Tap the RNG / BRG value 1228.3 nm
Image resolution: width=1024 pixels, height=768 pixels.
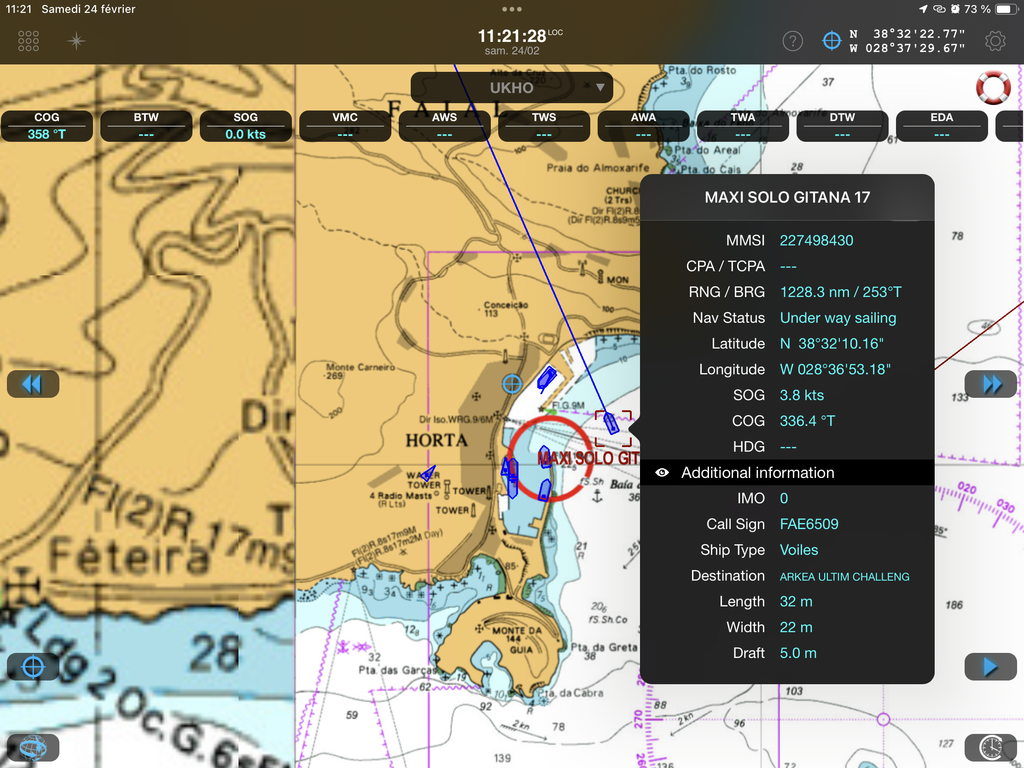click(840, 292)
